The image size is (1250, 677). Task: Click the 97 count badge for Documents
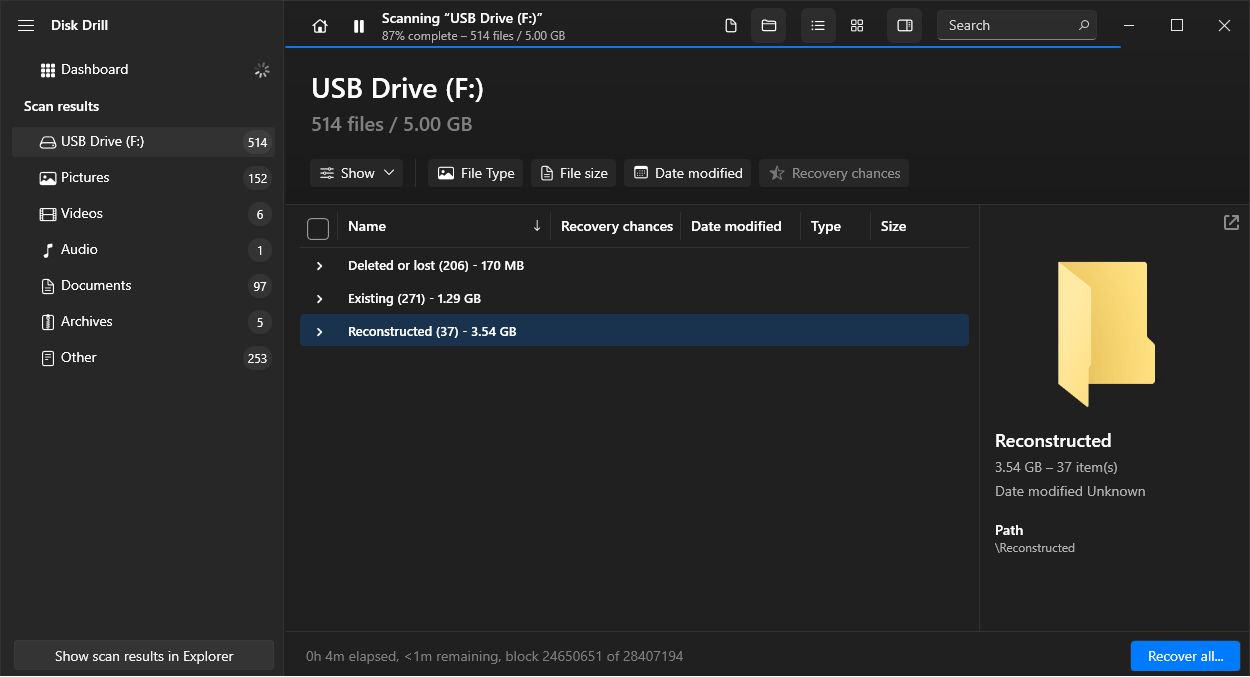pos(260,286)
